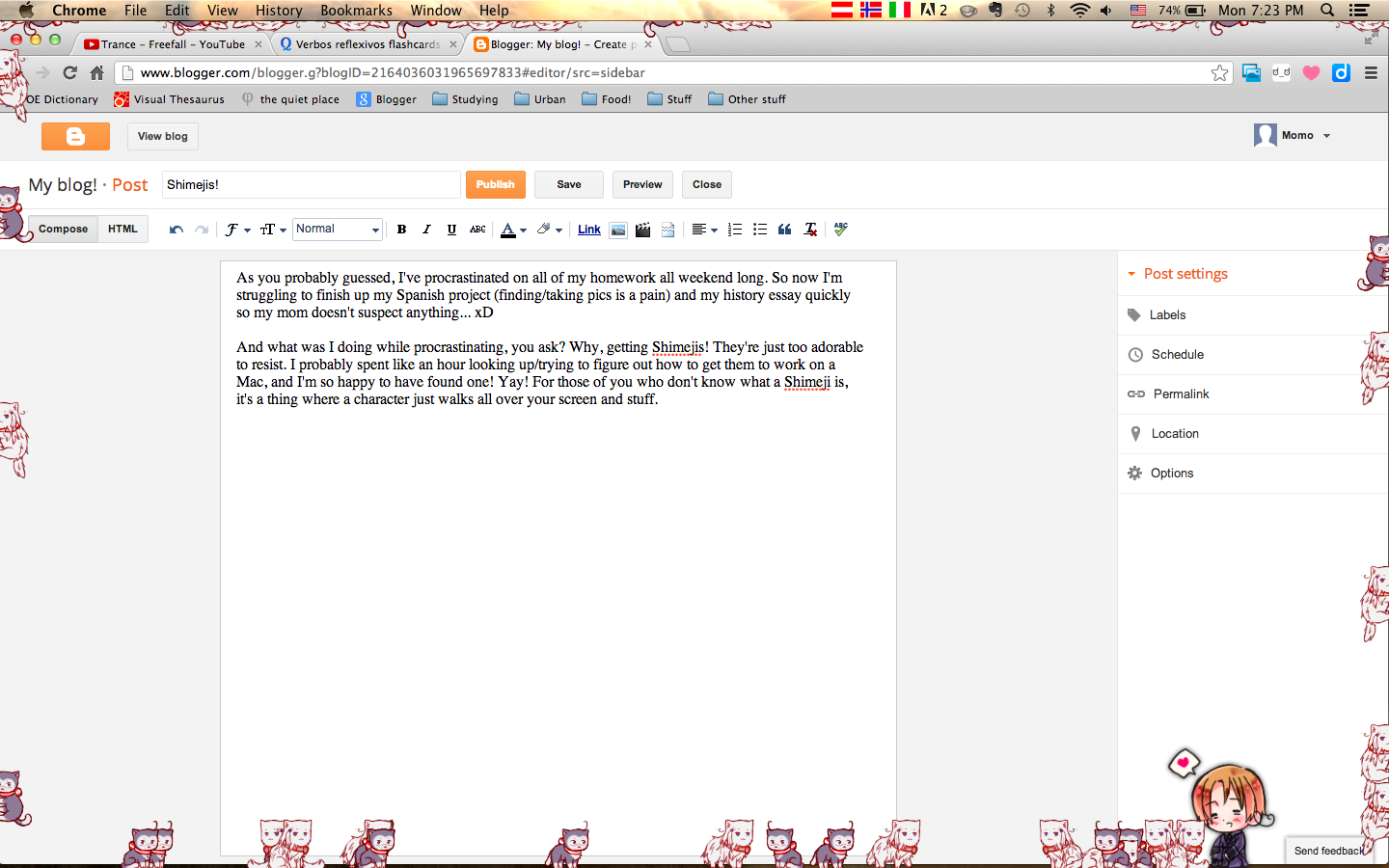The height and width of the screenshot is (868, 1389).
Task: Click the post title field 'Shimejis!'
Action: coord(311,185)
